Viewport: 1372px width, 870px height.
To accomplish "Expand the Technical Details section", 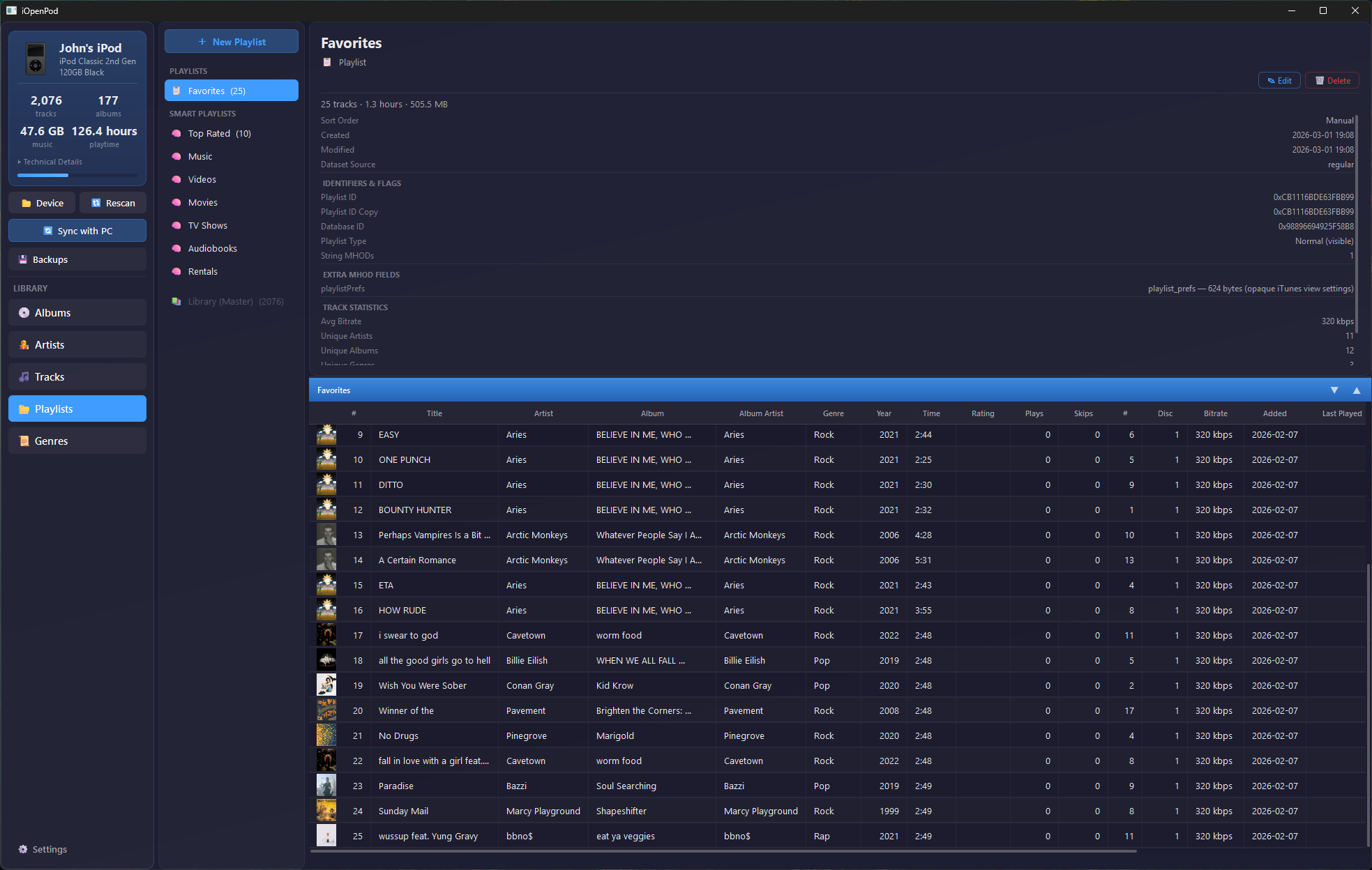I will [x=52, y=161].
